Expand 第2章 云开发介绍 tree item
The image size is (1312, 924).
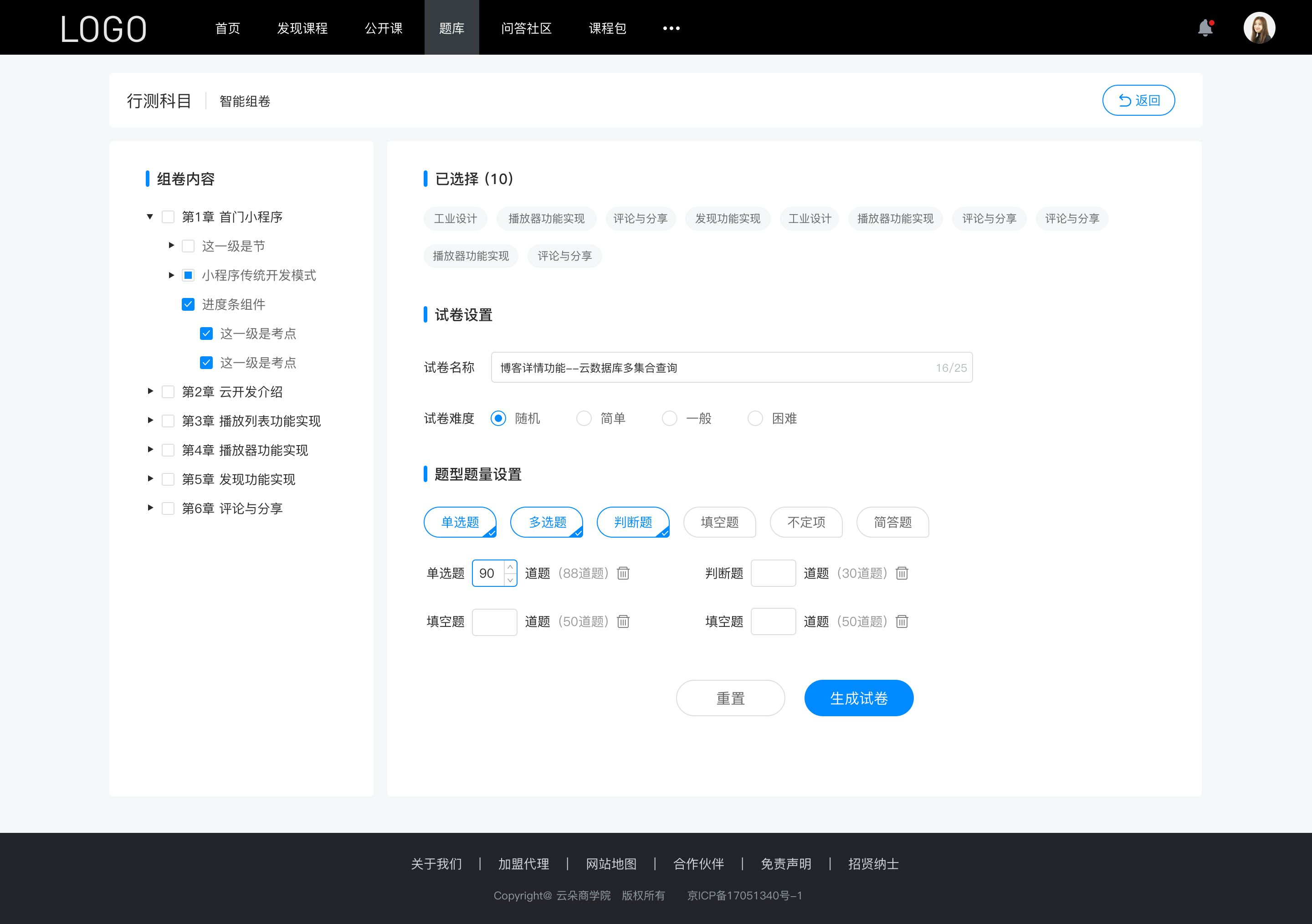pyautogui.click(x=148, y=392)
